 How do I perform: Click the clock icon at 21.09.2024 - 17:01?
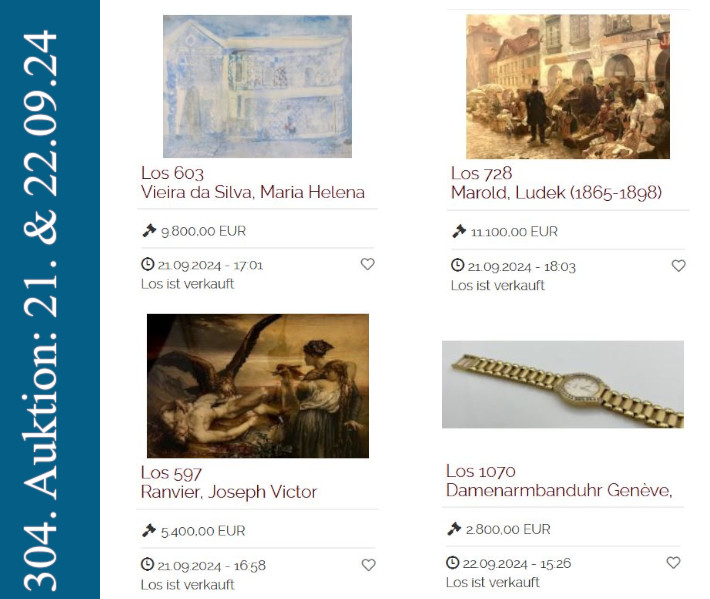tap(148, 264)
